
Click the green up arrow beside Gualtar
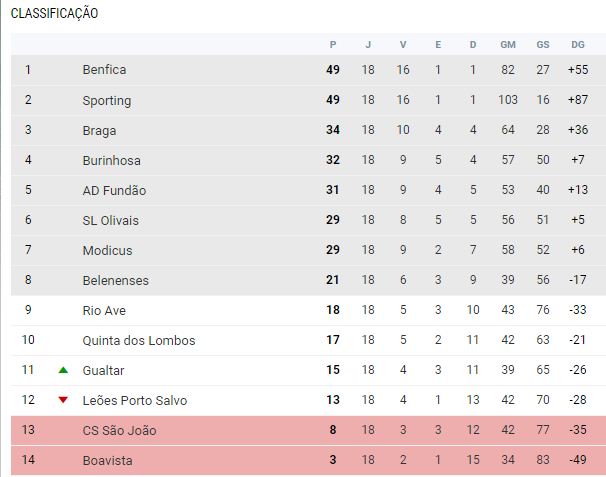coord(63,370)
